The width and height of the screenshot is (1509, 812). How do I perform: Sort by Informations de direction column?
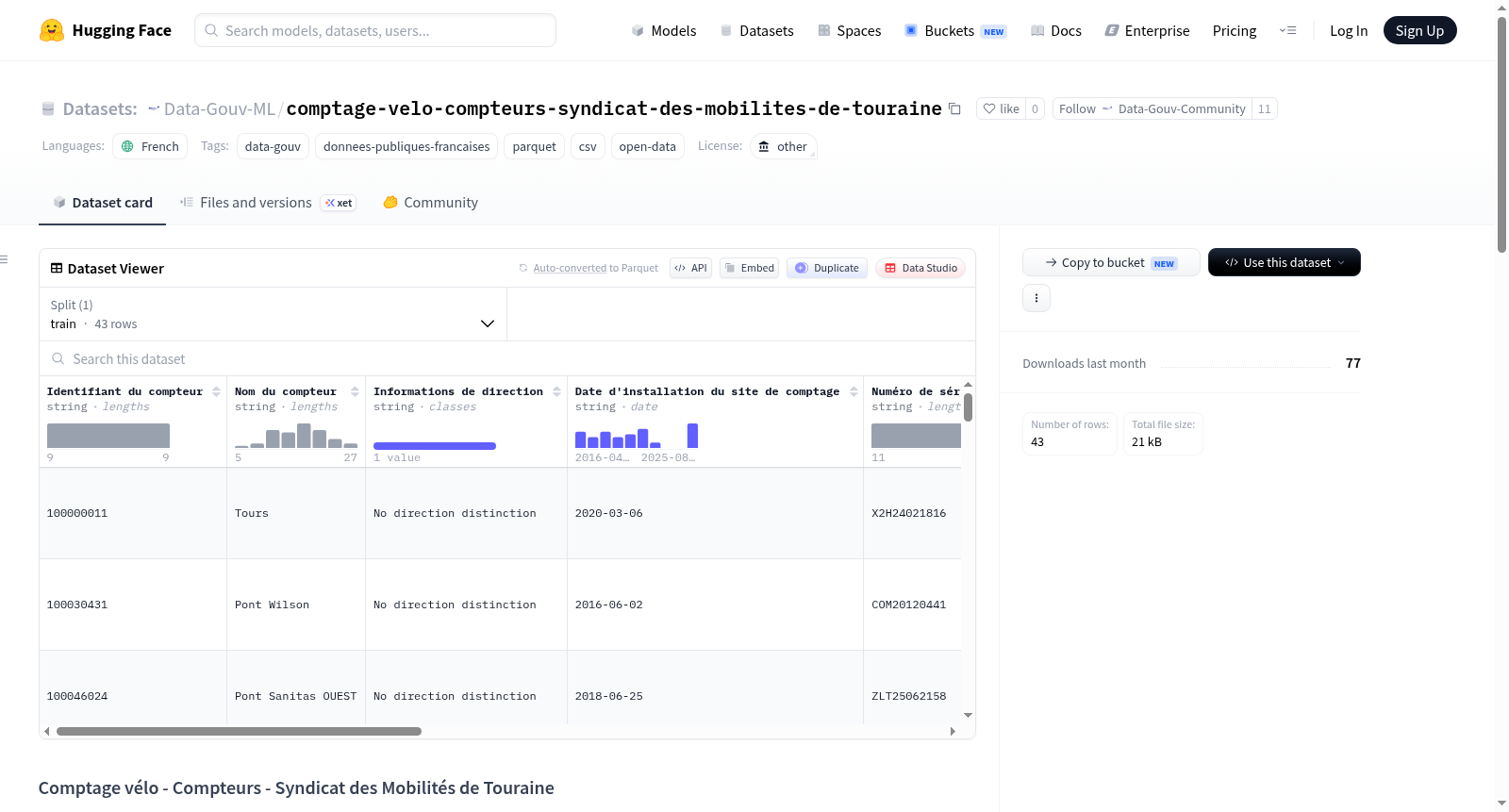(556, 391)
